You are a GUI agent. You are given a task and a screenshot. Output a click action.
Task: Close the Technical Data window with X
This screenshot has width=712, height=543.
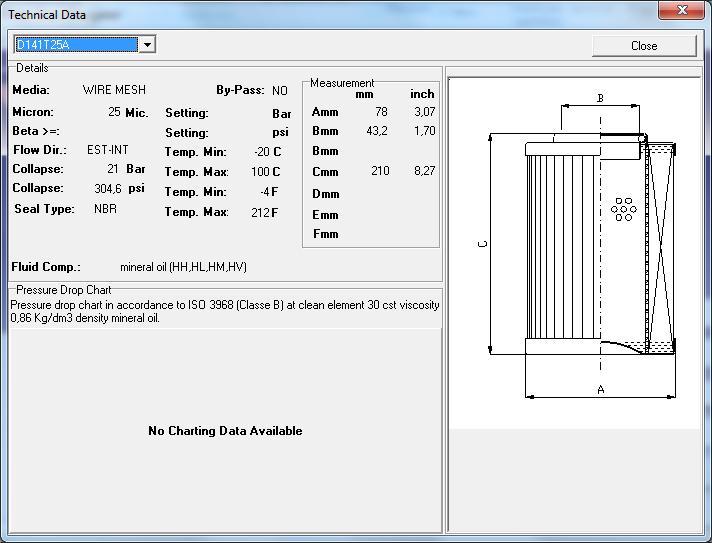point(682,11)
